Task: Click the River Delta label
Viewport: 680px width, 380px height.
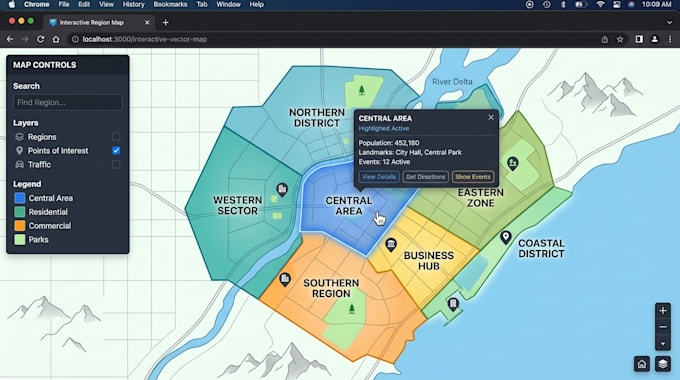Action: coord(452,82)
